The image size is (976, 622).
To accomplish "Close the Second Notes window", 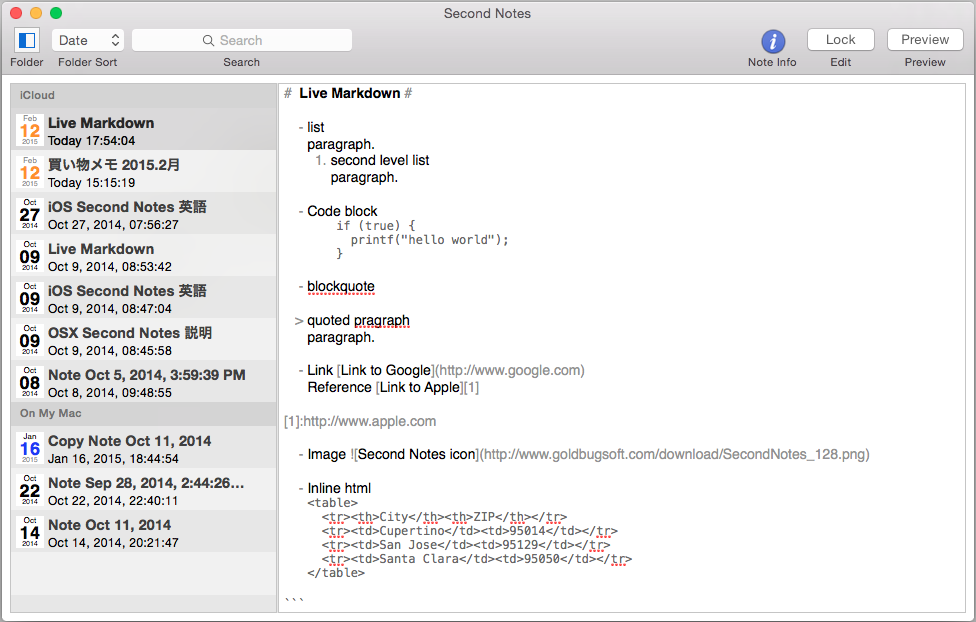I will 16,13.
